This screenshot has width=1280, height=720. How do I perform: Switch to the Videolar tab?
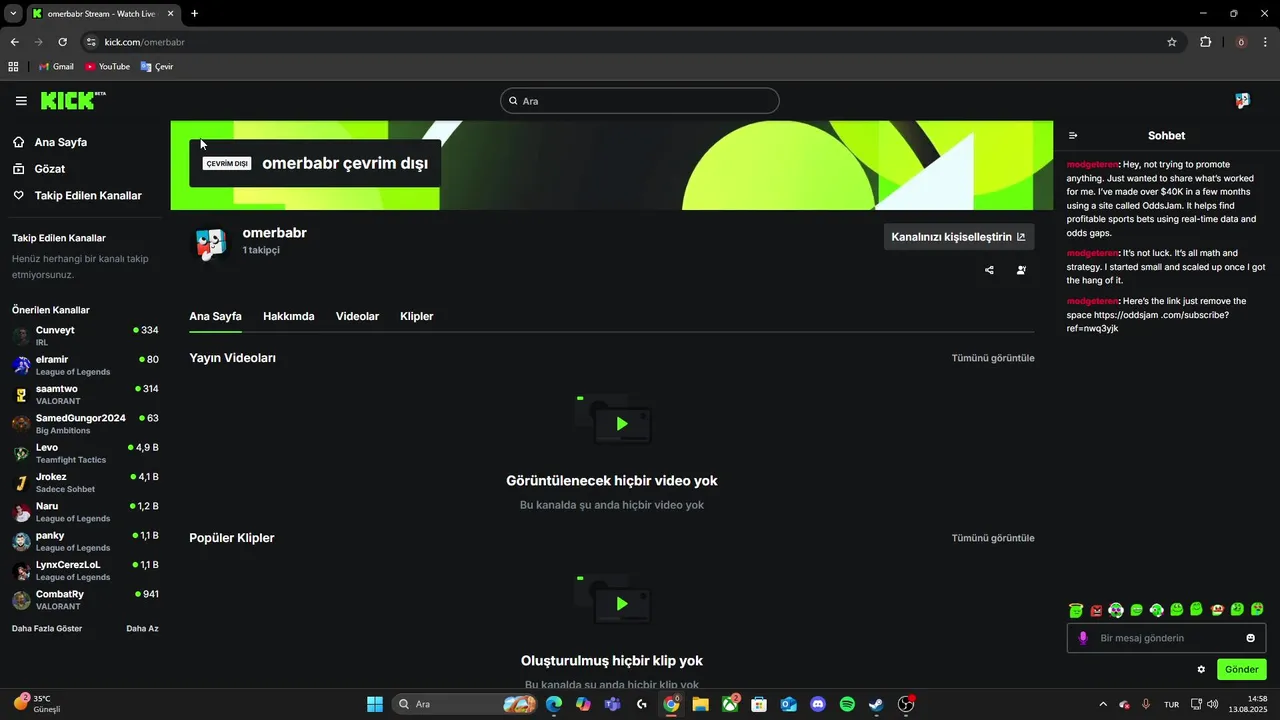pos(357,316)
